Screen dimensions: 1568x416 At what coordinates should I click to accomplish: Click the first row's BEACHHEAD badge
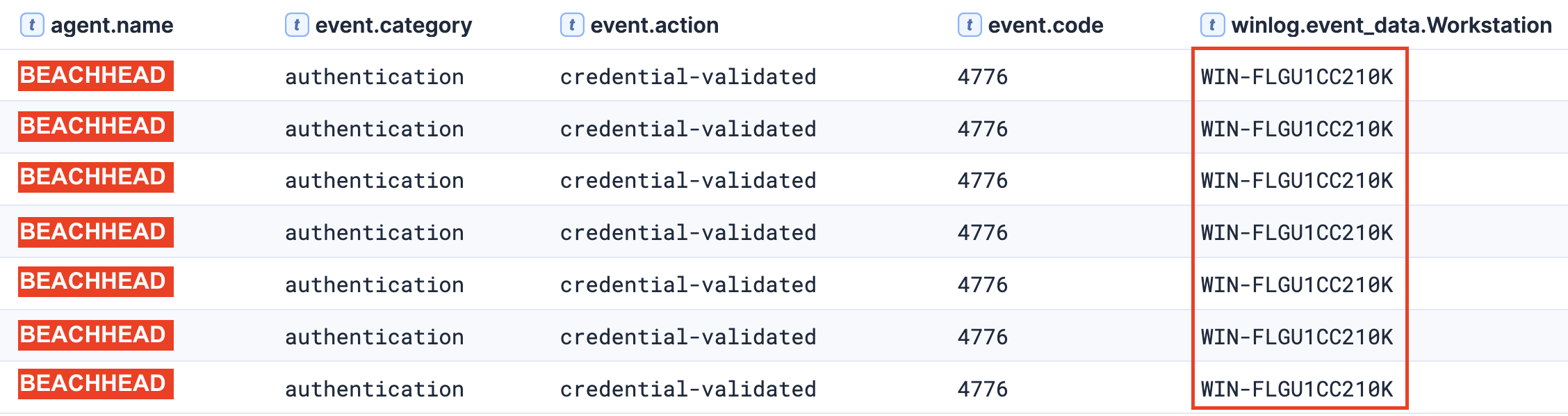coord(96,75)
